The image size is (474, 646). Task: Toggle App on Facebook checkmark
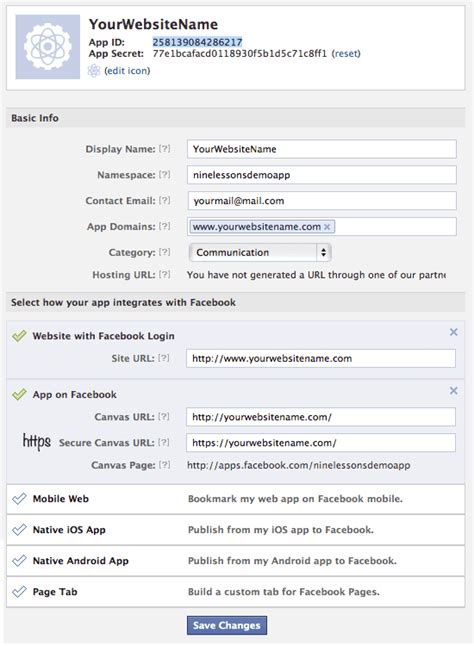[x=19, y=394]
